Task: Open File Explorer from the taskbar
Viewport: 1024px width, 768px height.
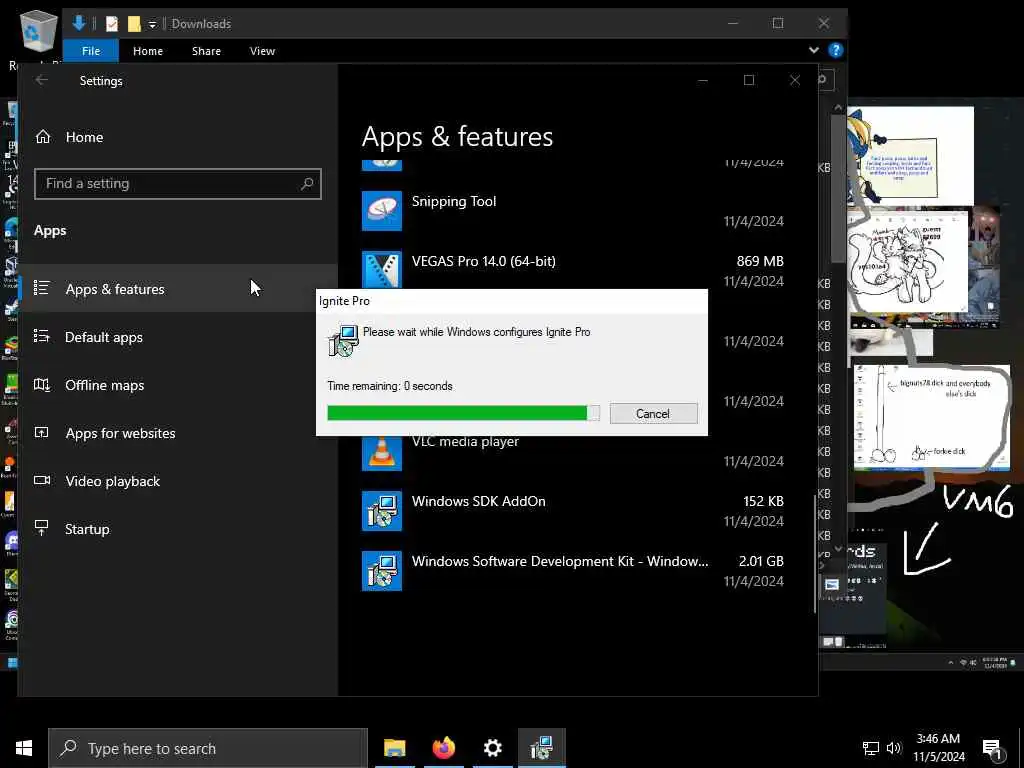Action: tap(394, 748)
